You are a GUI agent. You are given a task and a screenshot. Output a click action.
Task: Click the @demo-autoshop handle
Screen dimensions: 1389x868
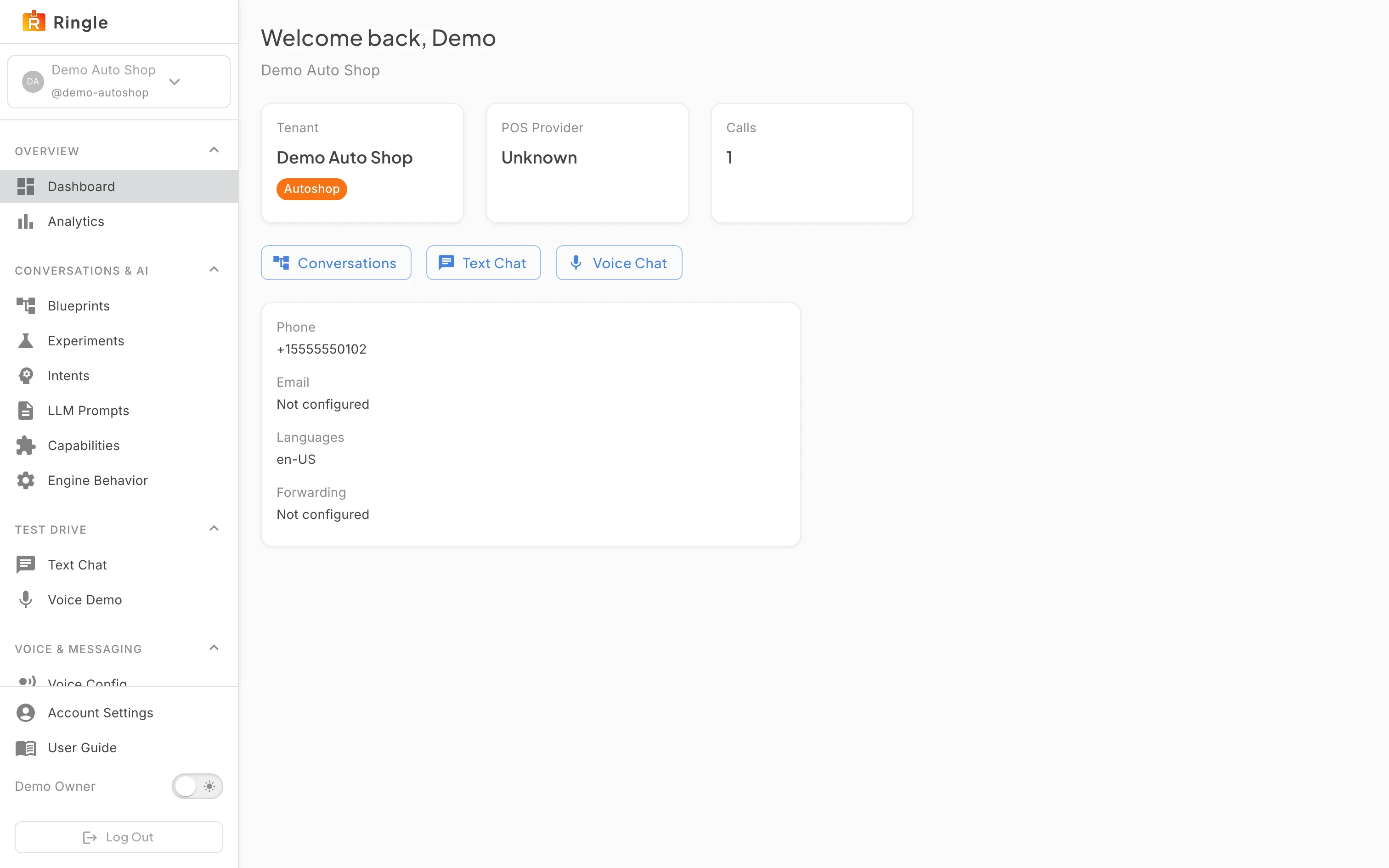coord(100,93)
